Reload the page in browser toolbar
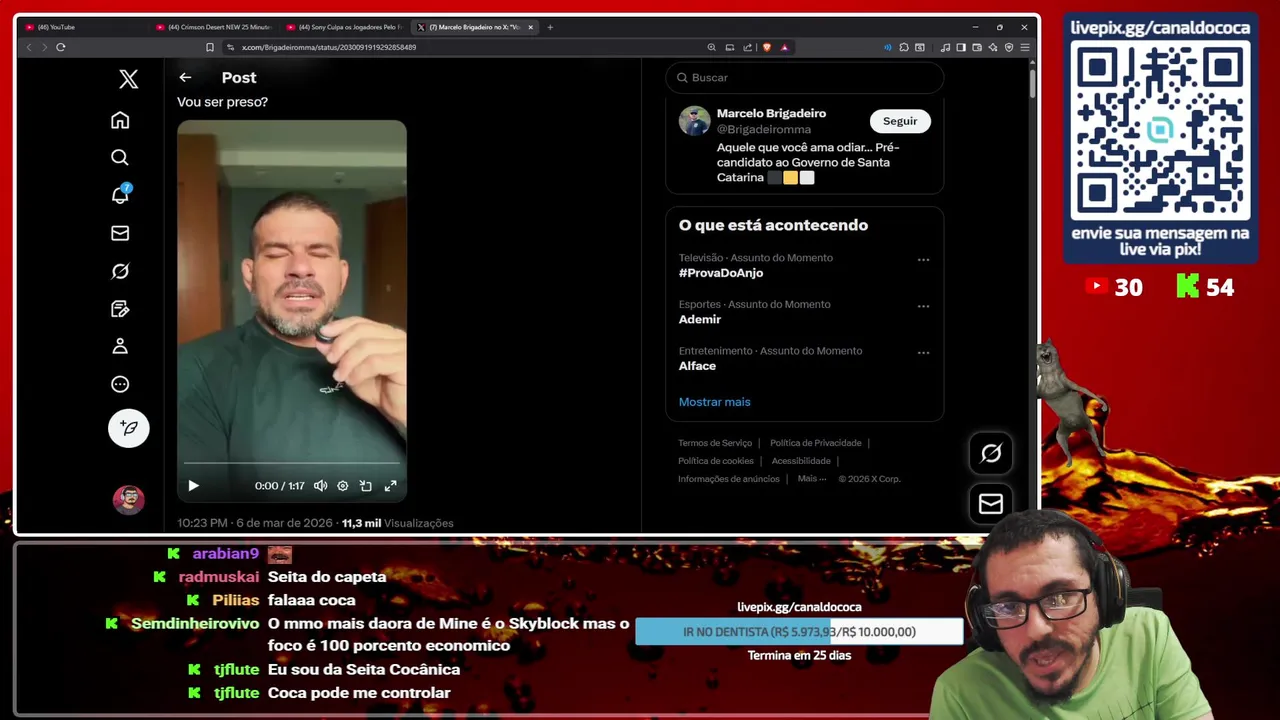This screenshot has height=720, width=1280. 61,47
